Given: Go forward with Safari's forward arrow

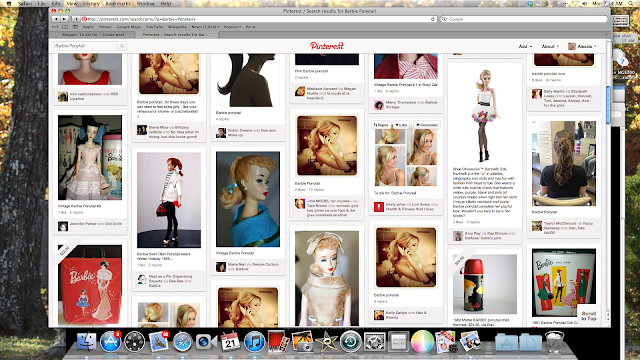Looking at the screenshot, I should (x=64, y=19).
